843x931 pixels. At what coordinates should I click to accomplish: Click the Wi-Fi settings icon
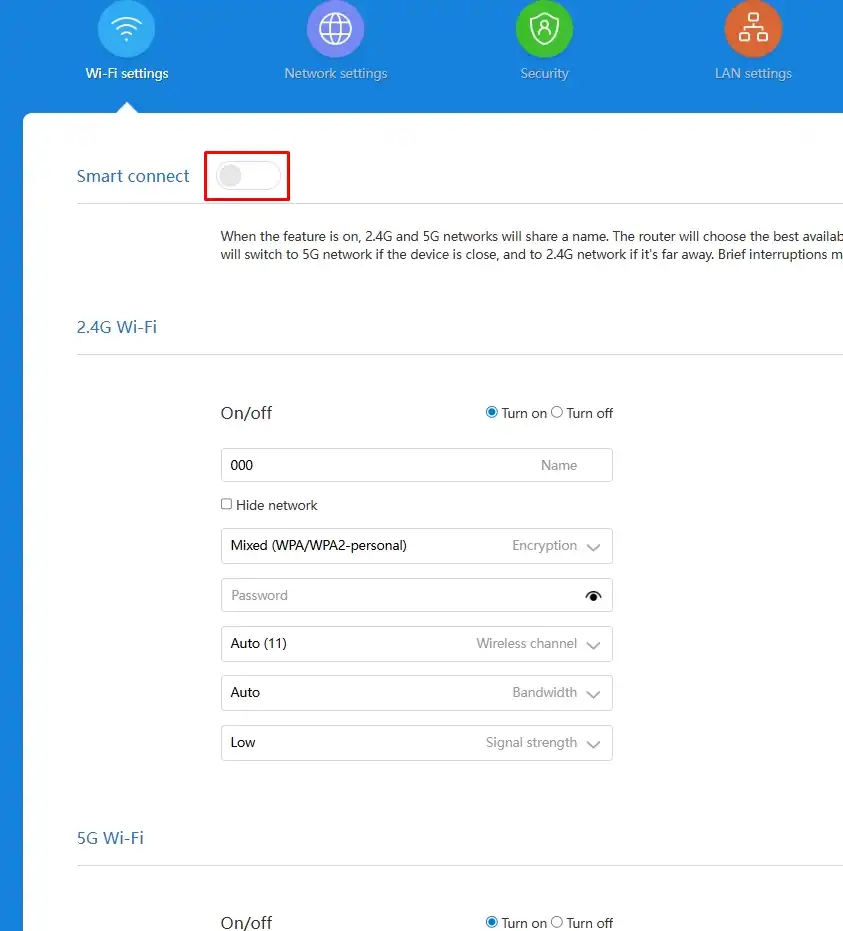pos(126,30)
